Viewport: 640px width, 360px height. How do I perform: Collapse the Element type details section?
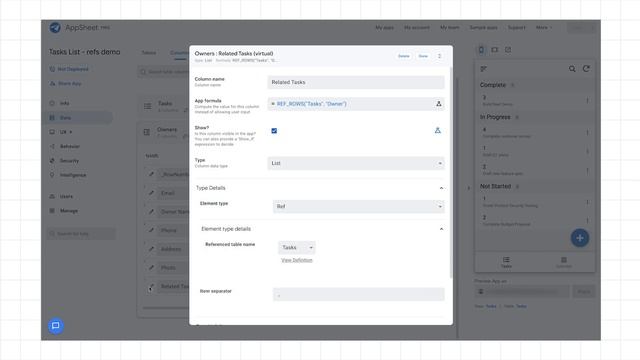tap(441, 229)
